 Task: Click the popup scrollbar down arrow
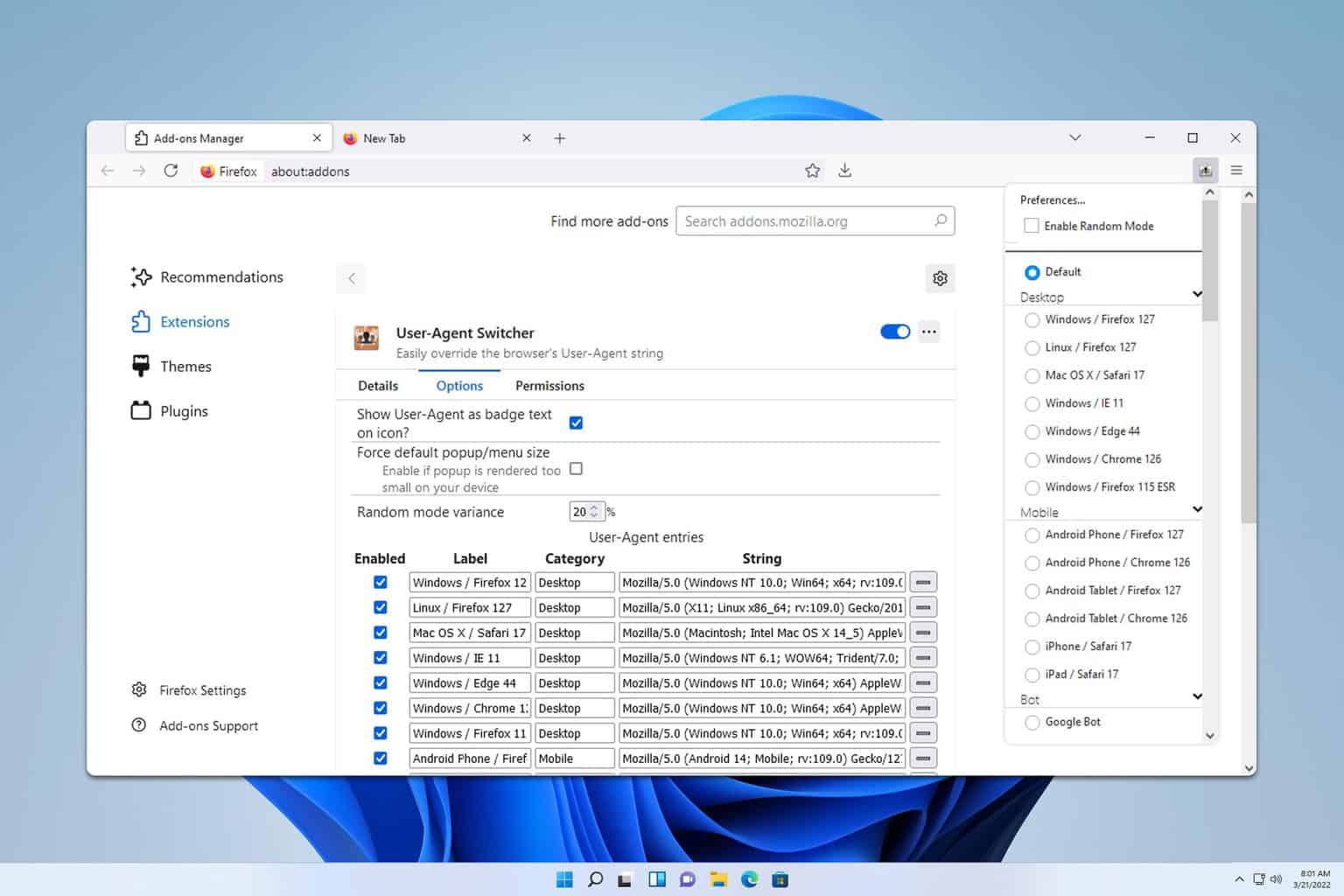[1210, 736]
